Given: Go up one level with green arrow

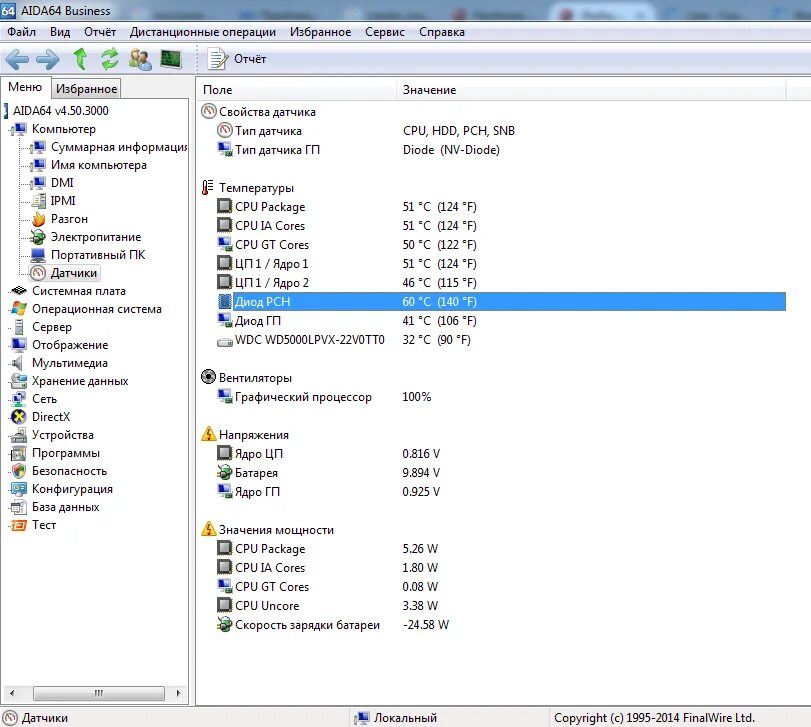Looking at the screenshot, I should click(80, 59).
